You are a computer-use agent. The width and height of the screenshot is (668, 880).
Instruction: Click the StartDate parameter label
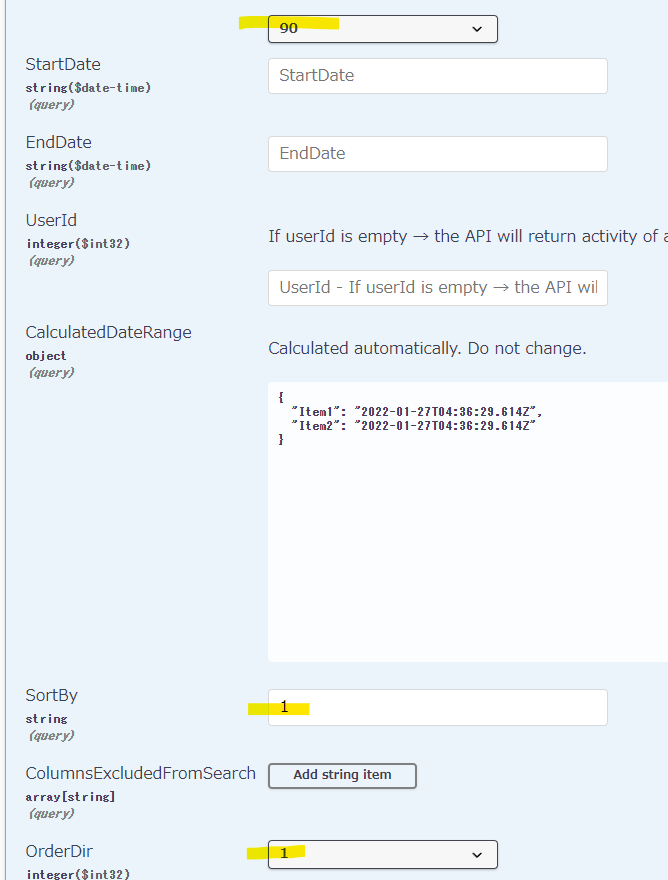click(63, 65)
